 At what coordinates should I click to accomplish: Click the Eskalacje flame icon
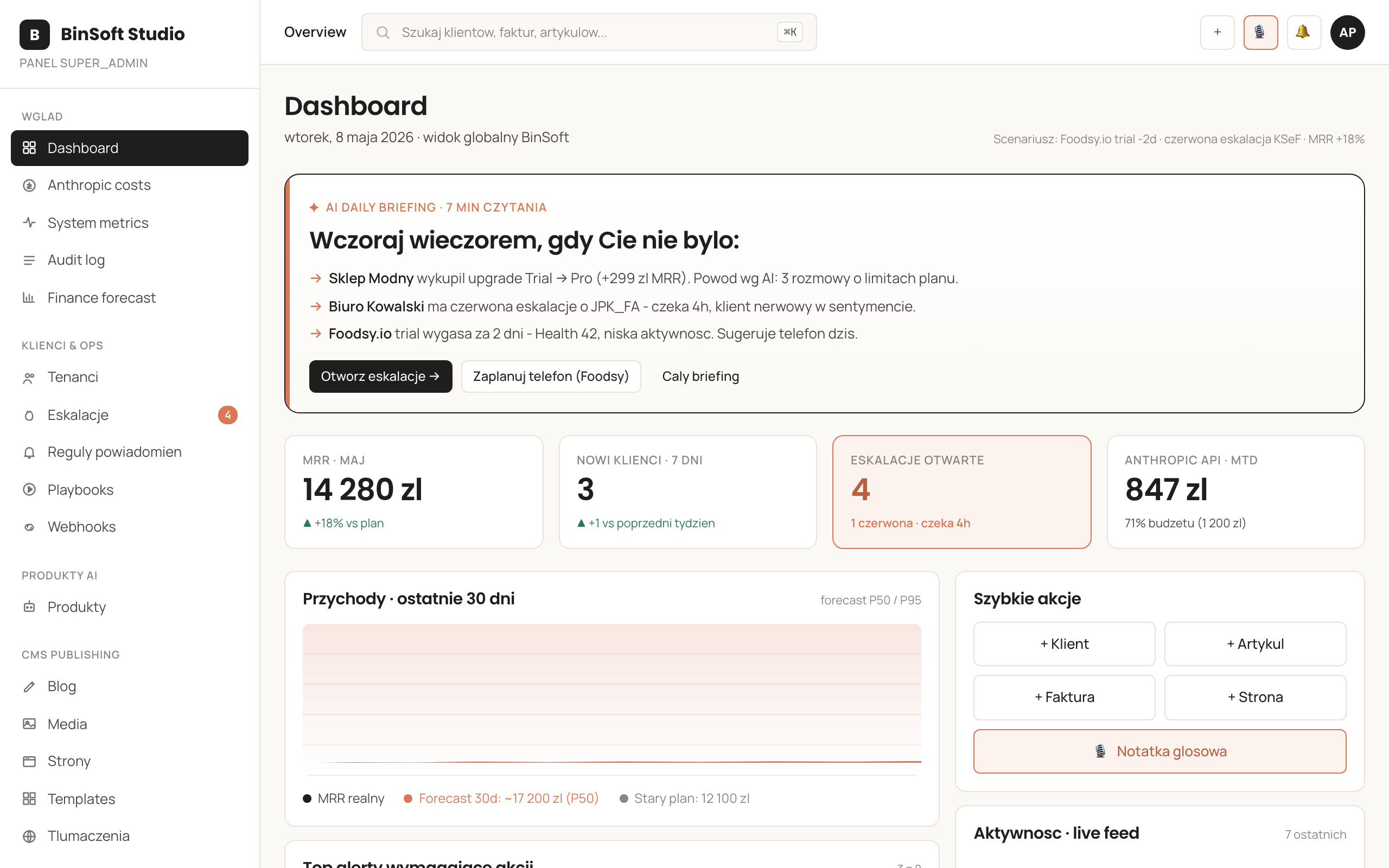coord(29,415)
